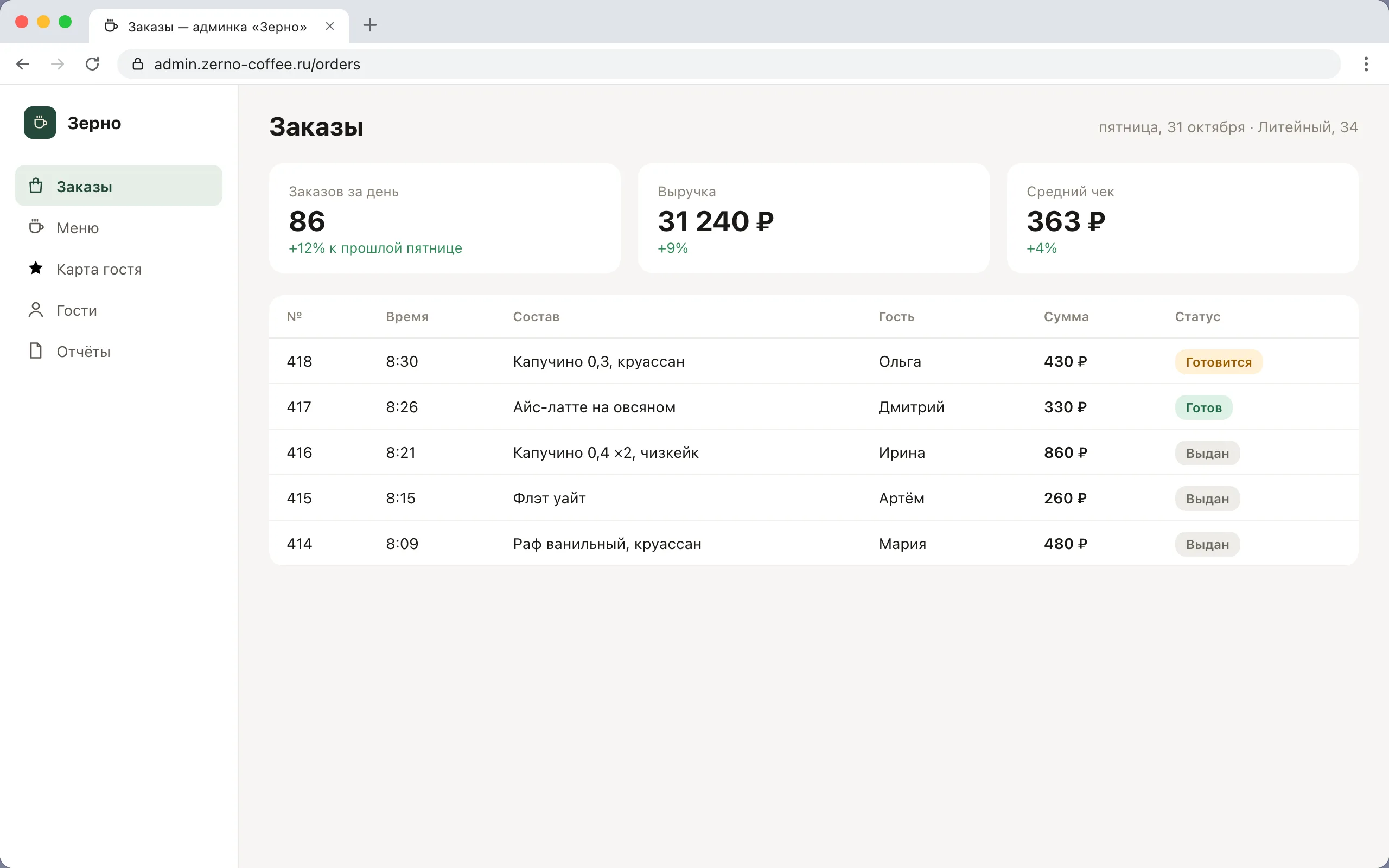
Task: Click the cup icon beside Меню
Action: click(x=36, y=227)
